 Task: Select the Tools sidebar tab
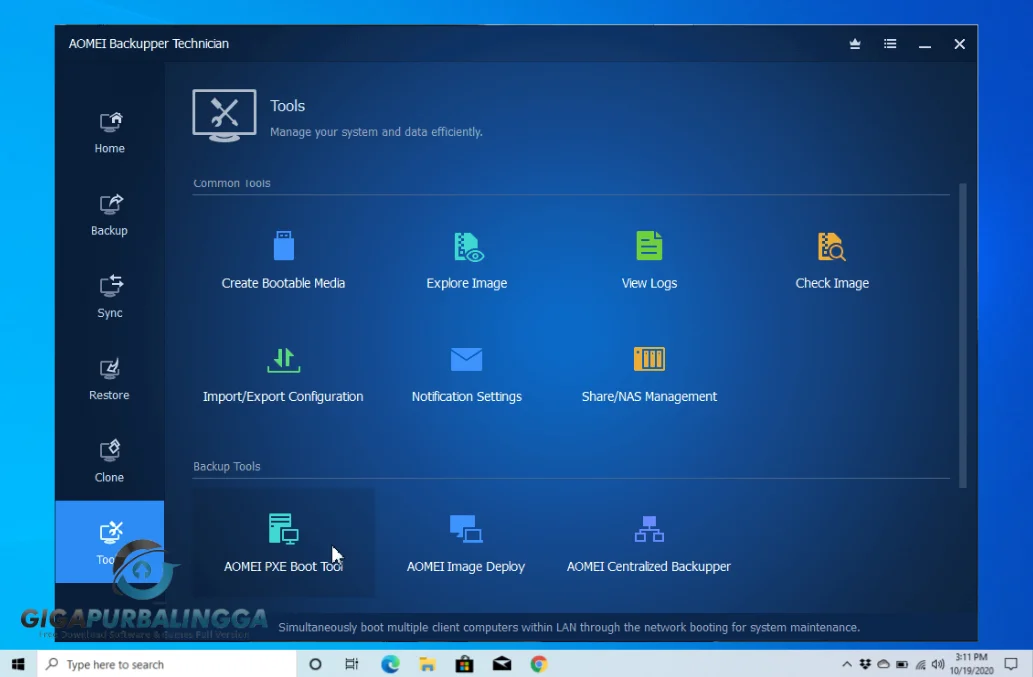click(109, 541)
